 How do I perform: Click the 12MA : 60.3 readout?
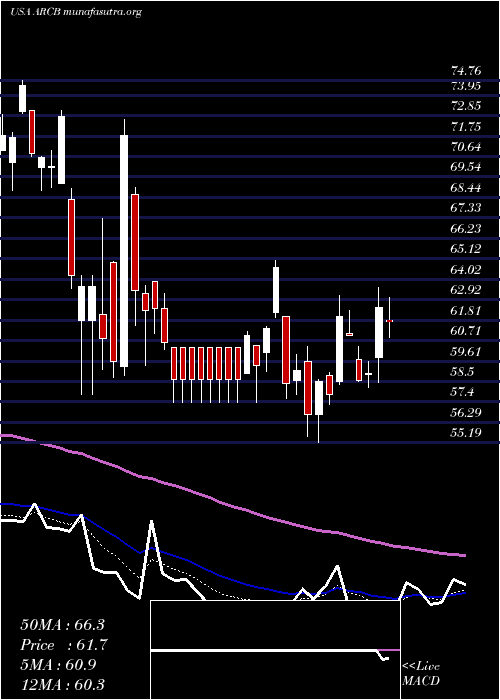click(x=63, y=684)
